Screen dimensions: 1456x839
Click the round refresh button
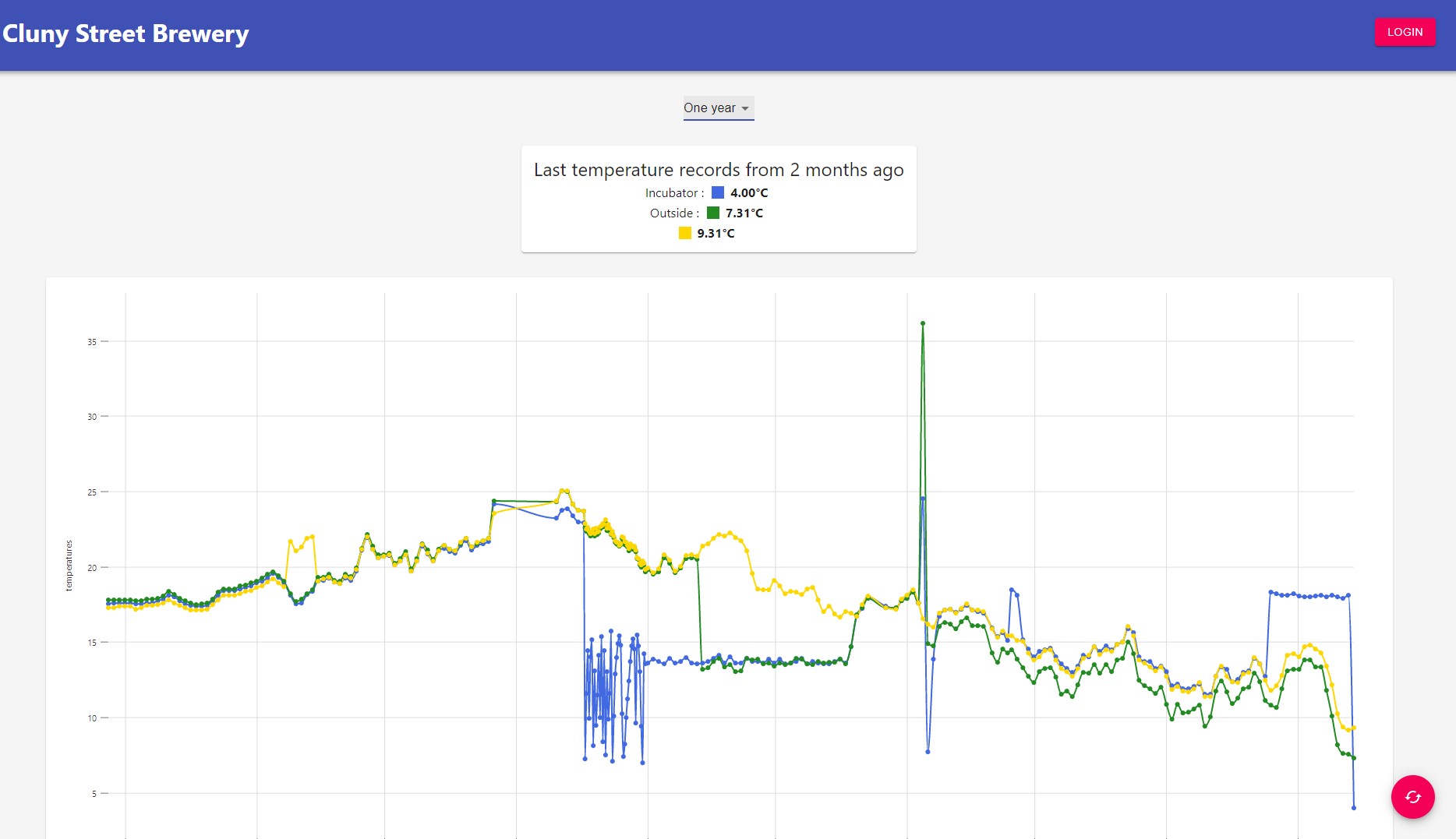point(1412,796)
